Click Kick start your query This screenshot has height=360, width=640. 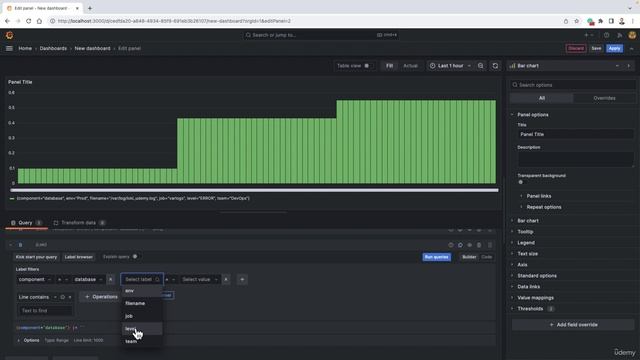point(36,257)
